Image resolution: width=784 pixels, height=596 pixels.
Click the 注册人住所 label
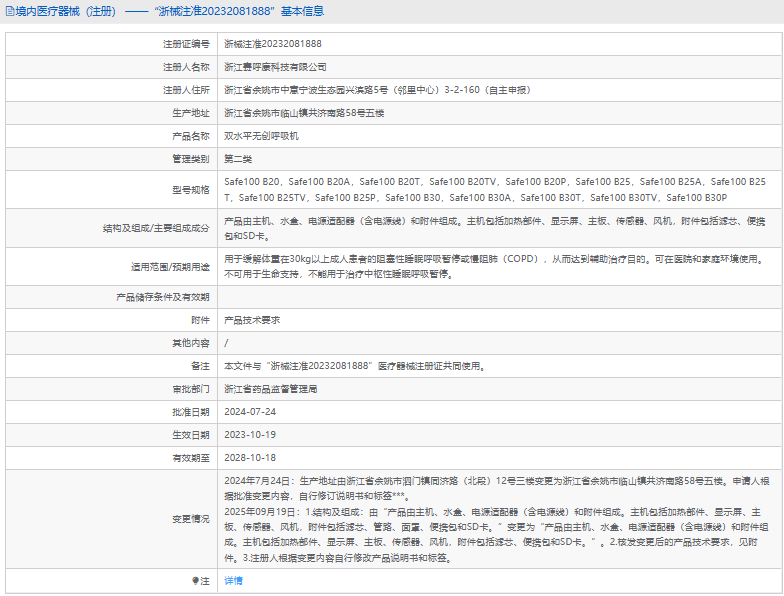186,90
